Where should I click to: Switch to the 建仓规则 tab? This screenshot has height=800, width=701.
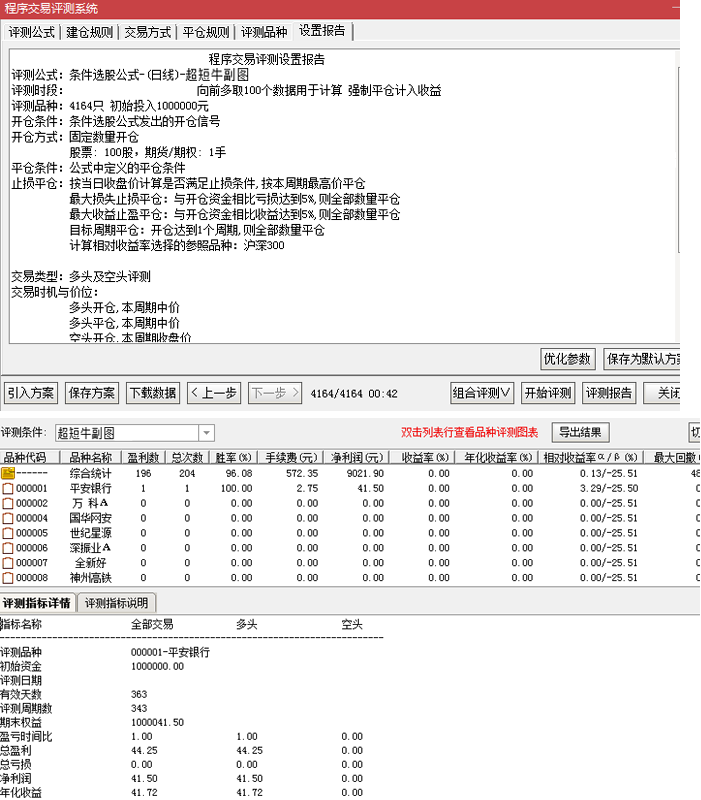pos(90,32)
